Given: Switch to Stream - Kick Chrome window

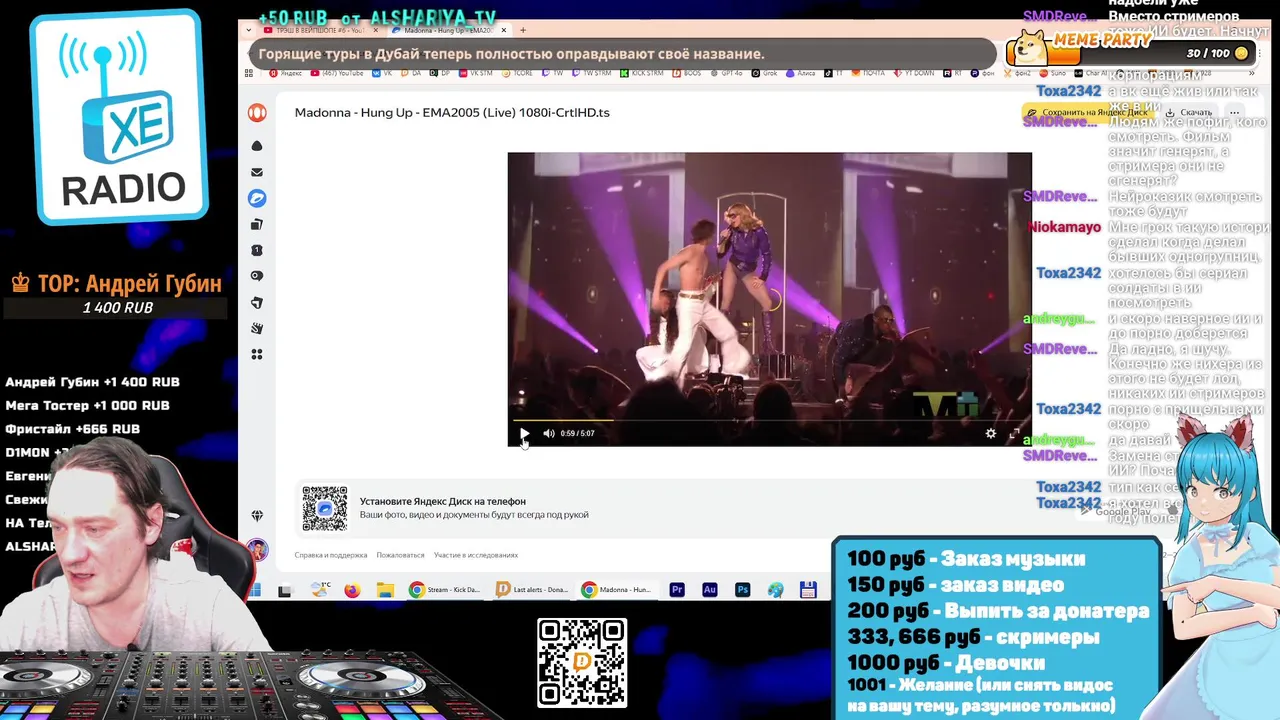Looking at the screenshot, I should [445, 590].
